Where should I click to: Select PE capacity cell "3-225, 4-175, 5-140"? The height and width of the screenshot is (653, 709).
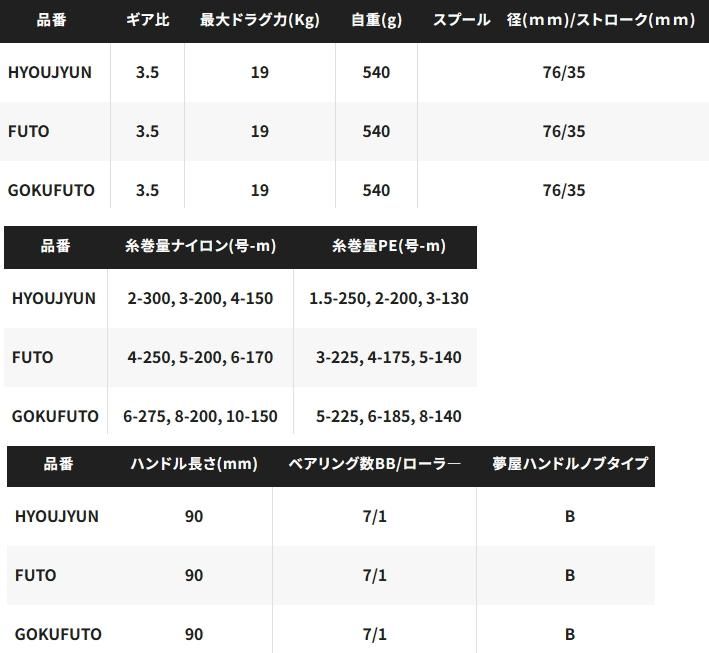click(388, 357)
